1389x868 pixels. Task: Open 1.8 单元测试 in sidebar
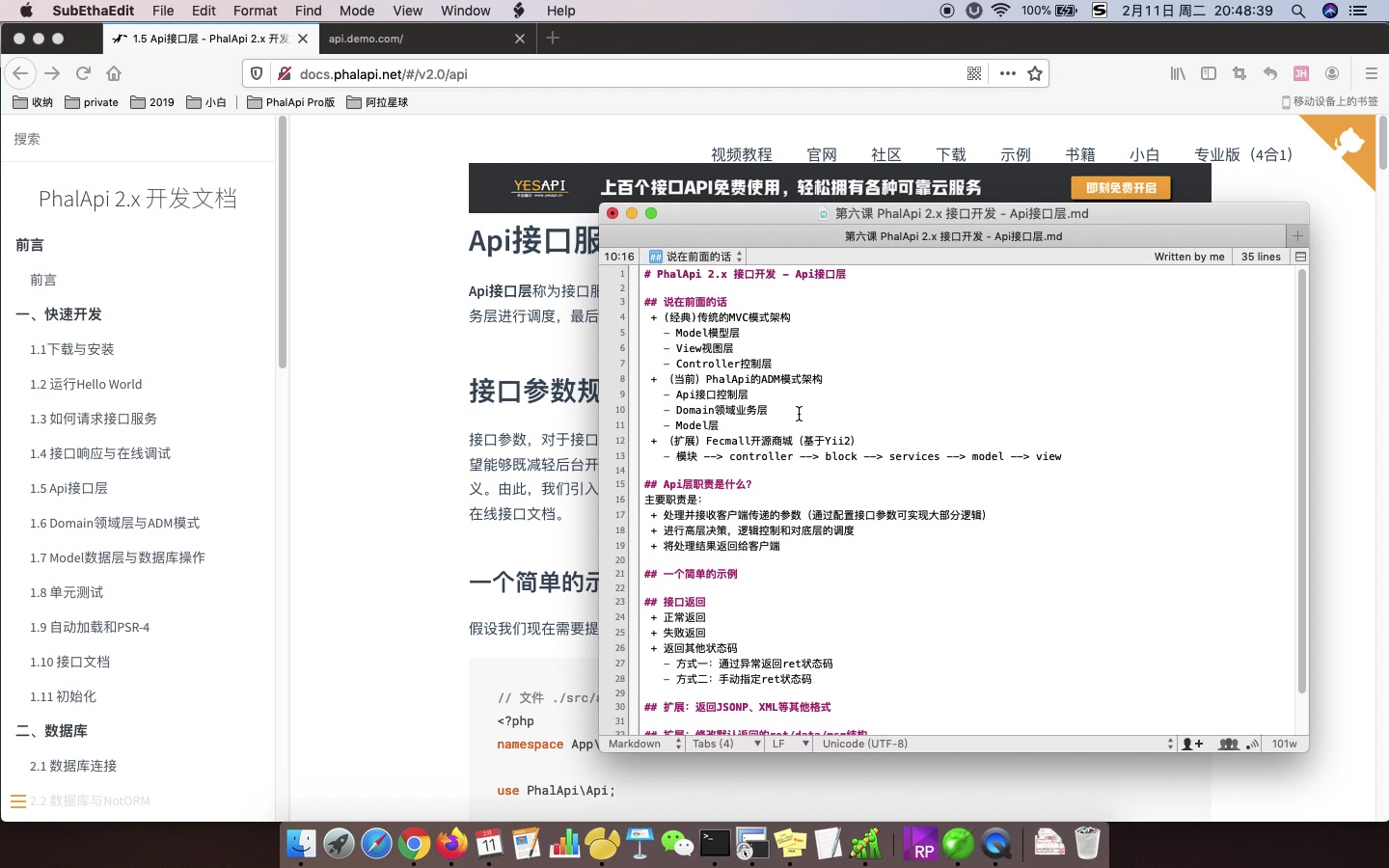click(67, 592)
